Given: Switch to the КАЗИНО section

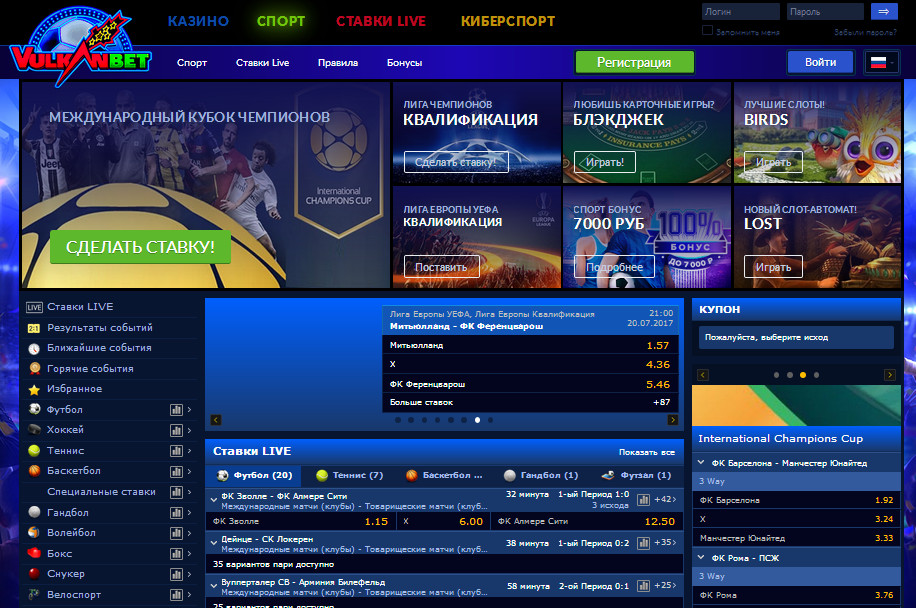Looking at the screenshot, I should point(199,21).
